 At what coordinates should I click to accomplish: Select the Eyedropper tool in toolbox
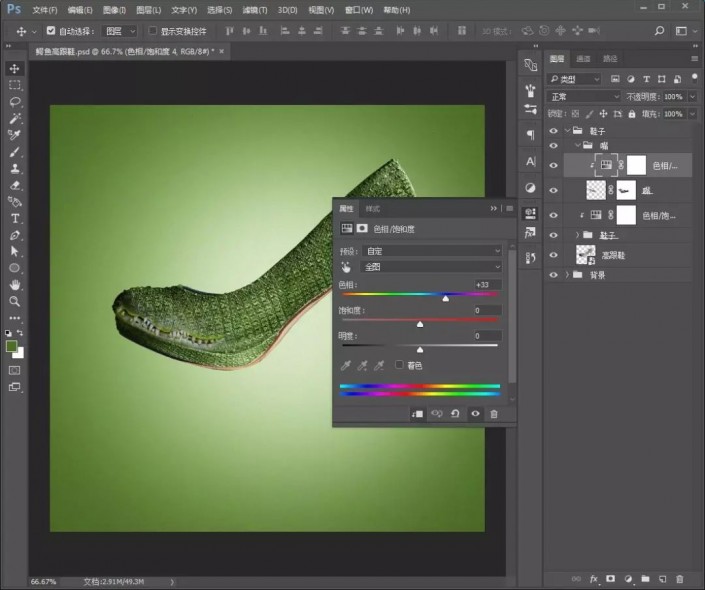click(14, 134)
